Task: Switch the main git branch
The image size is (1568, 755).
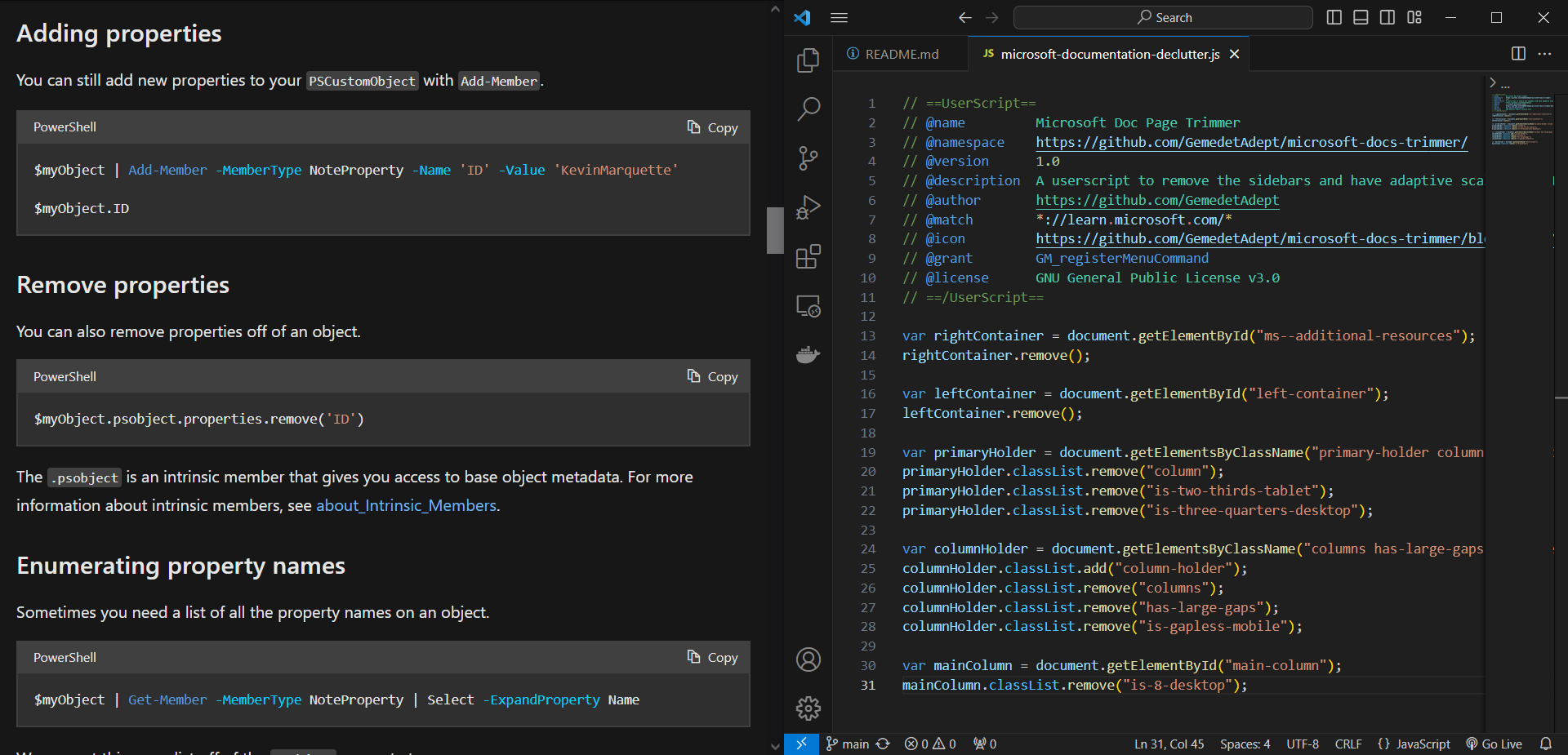Action: 847,744
